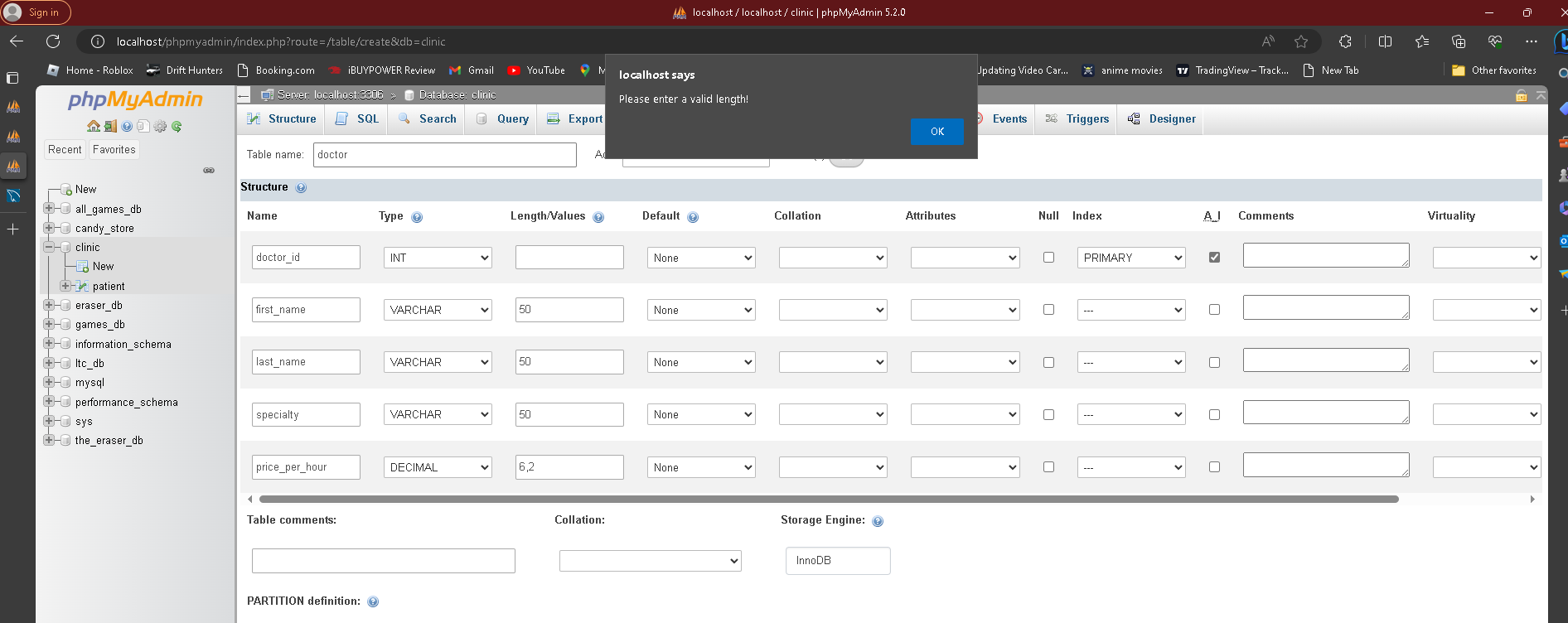Click the log out door icon
The image size is (1568, 623).
[110, 127]
